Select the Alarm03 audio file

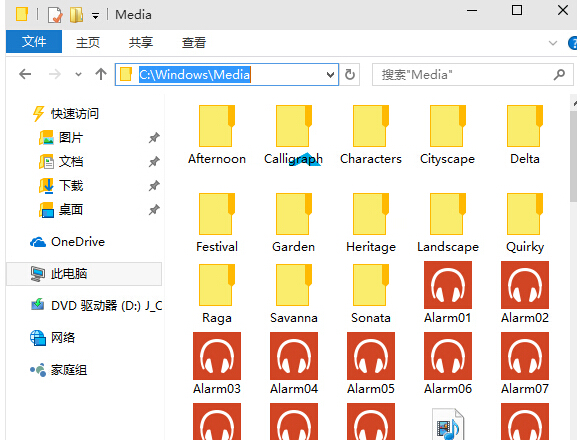pyautogui.click(x=217, y=364)
